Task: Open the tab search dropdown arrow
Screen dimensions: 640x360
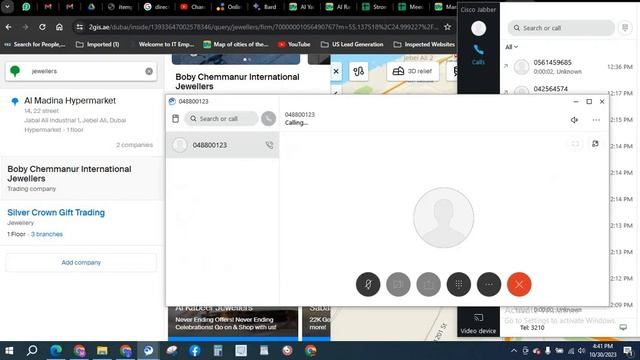Action: 7,7
